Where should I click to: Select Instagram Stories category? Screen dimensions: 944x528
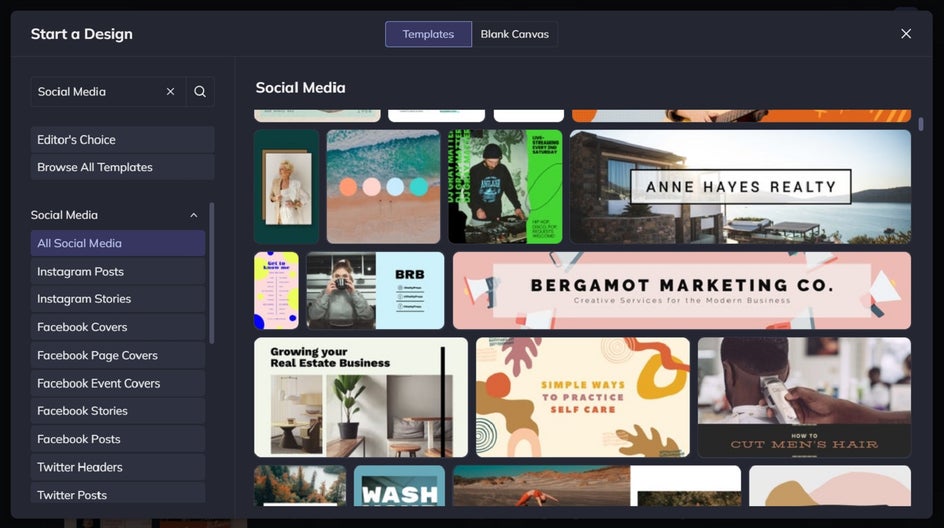click(x=118, y=299)
